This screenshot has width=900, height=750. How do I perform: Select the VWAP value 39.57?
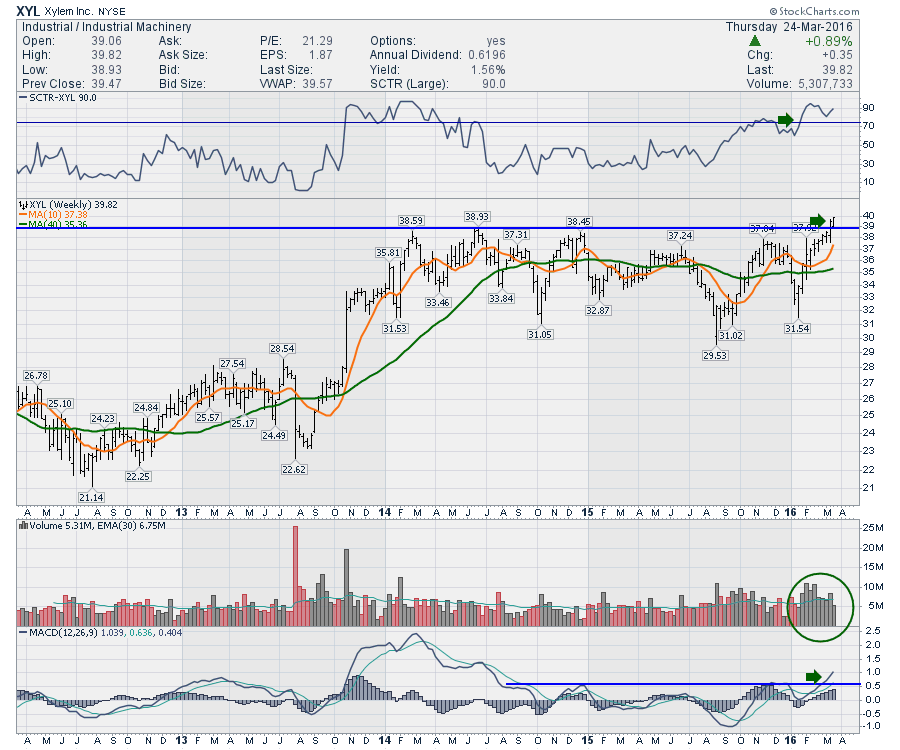[317, 84]
